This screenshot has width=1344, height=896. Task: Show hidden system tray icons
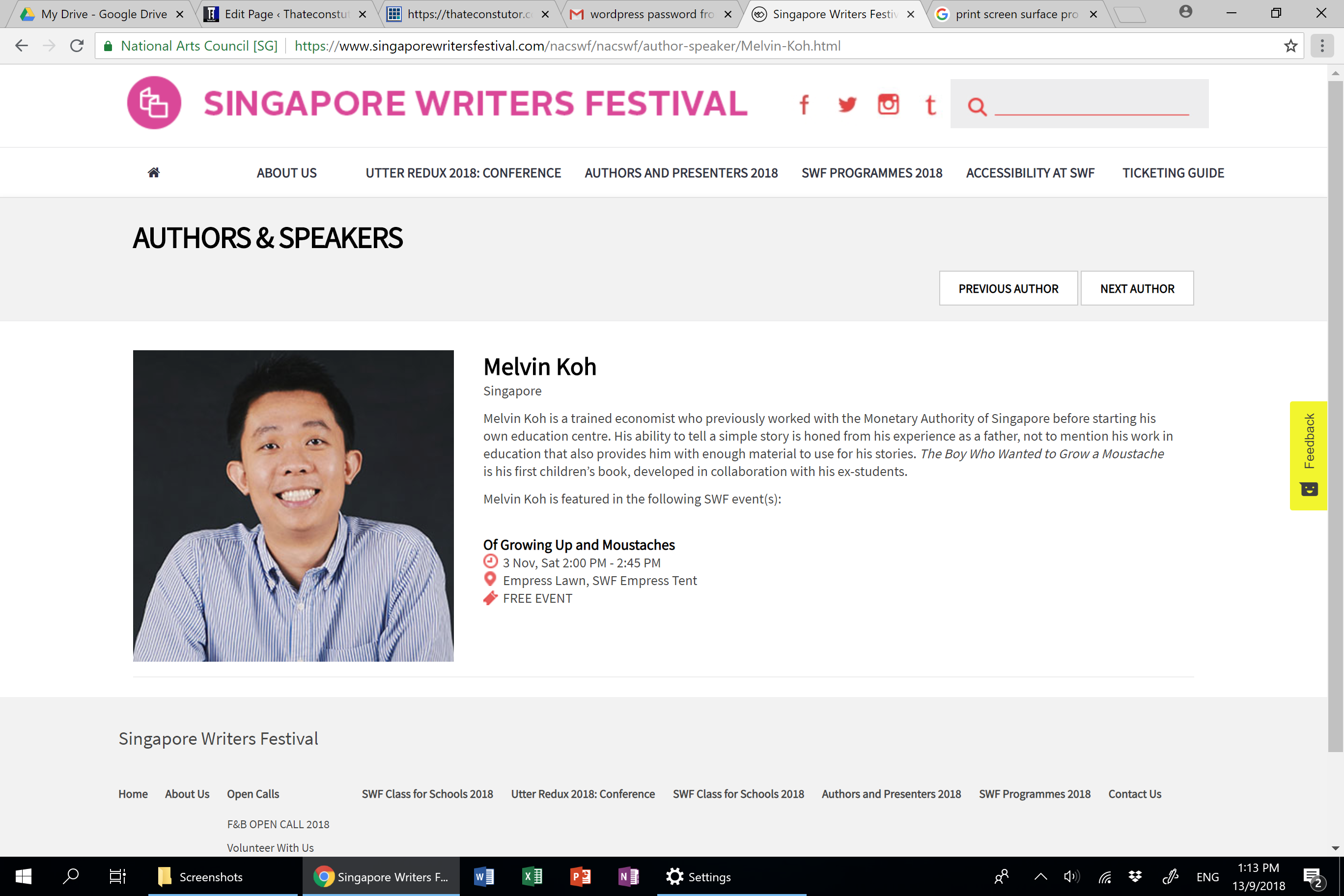1040,876
